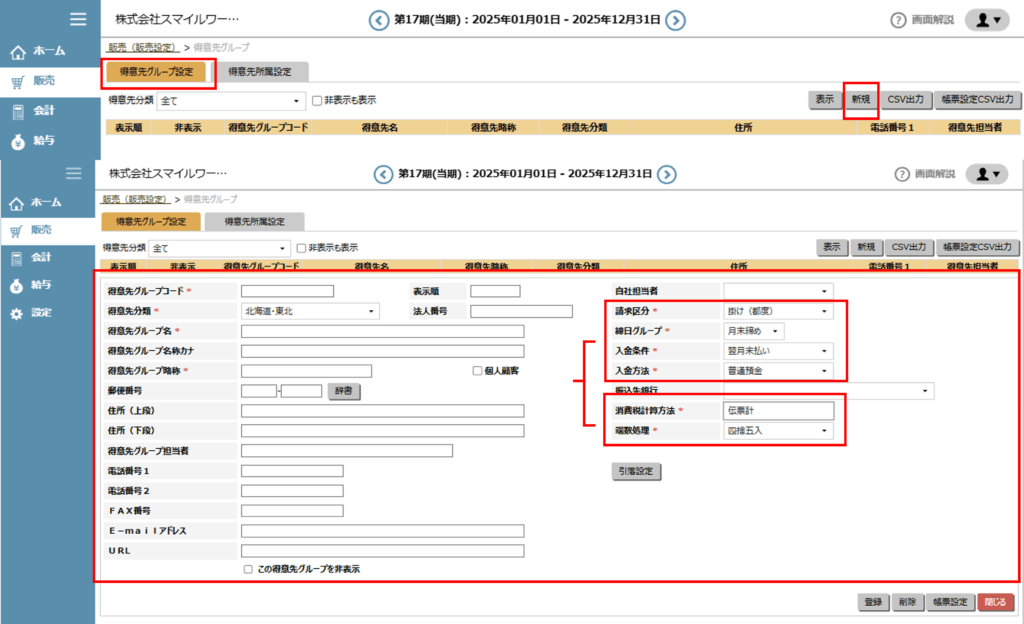
Task: Open 引落設定 settings
Action: click(636, 471)
